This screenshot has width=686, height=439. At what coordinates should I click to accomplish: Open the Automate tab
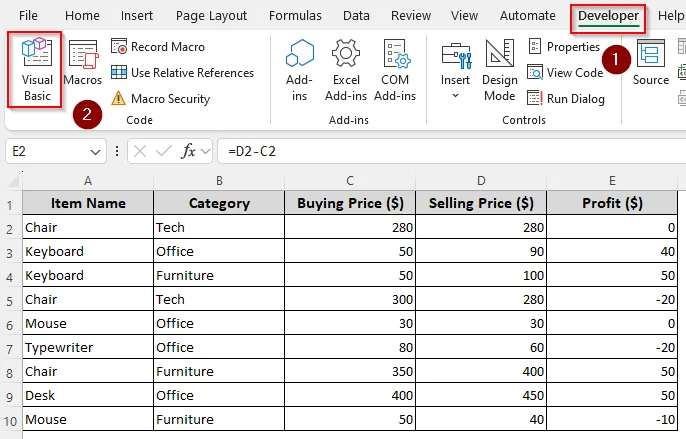(528, 16)
